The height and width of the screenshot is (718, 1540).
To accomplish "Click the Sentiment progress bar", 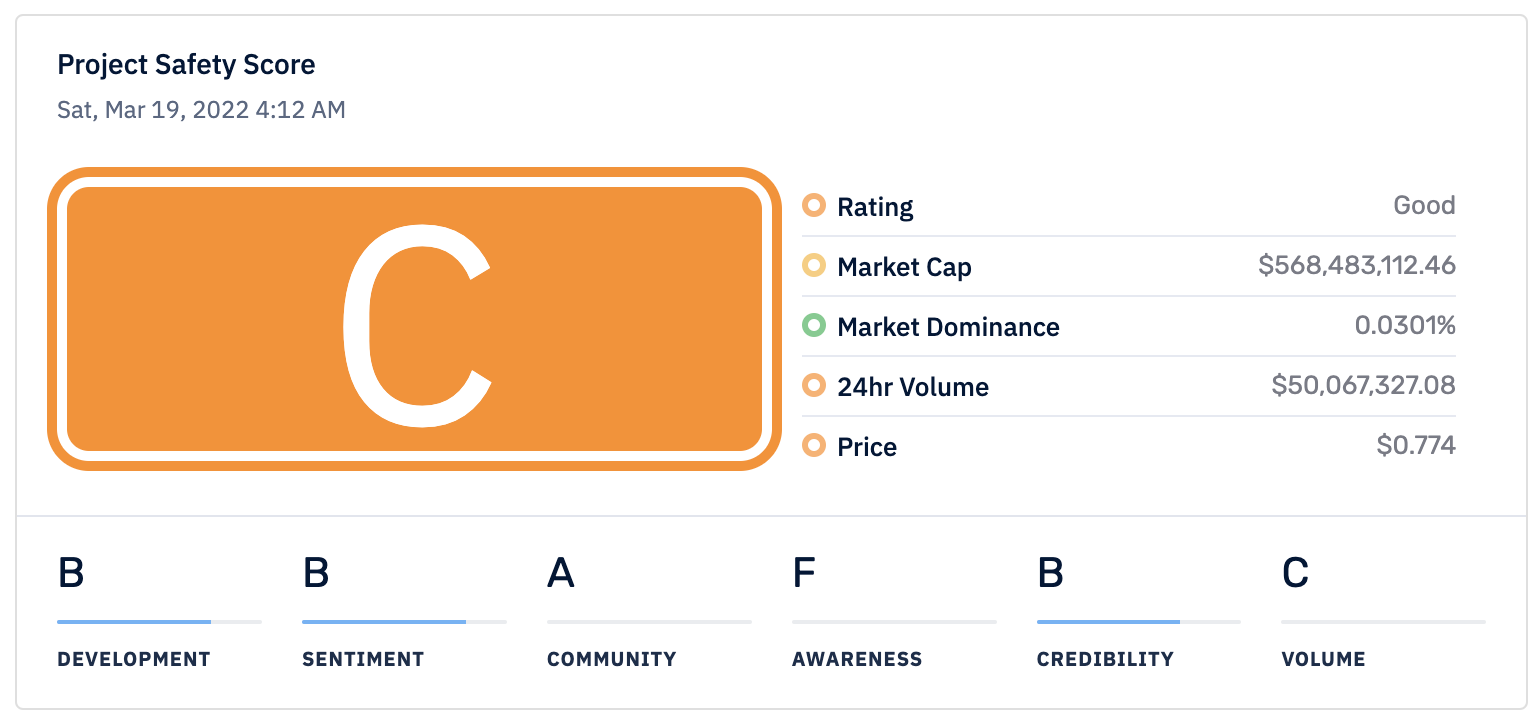I will coord(404,622).
